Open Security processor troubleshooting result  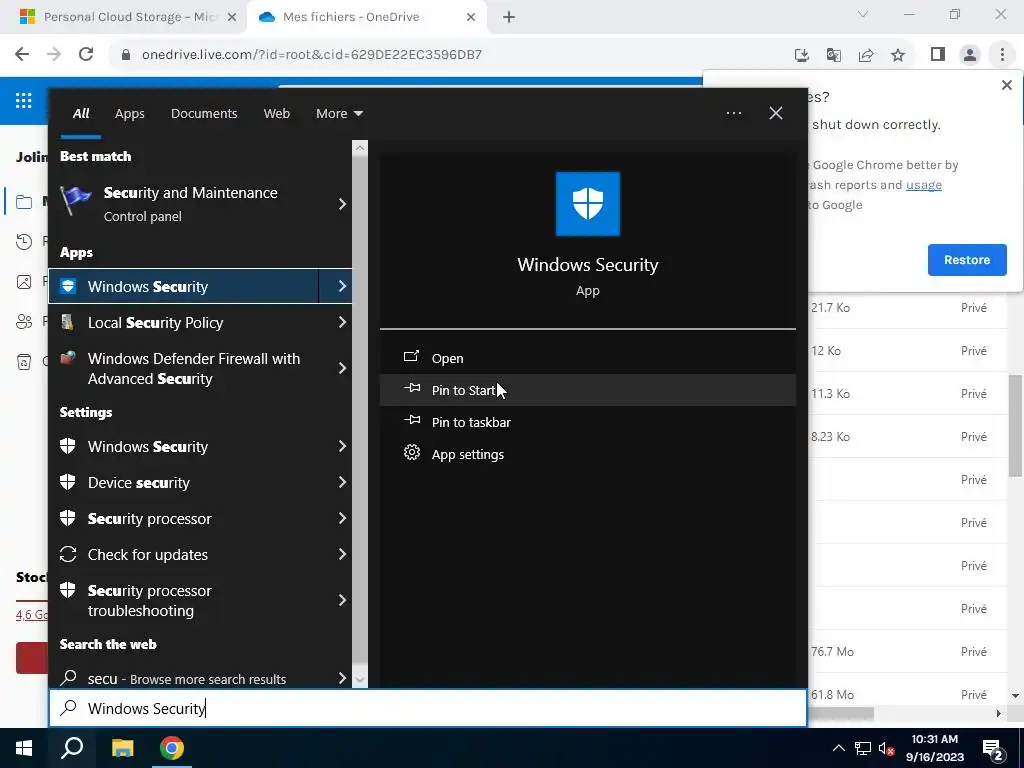coord(200,600)
